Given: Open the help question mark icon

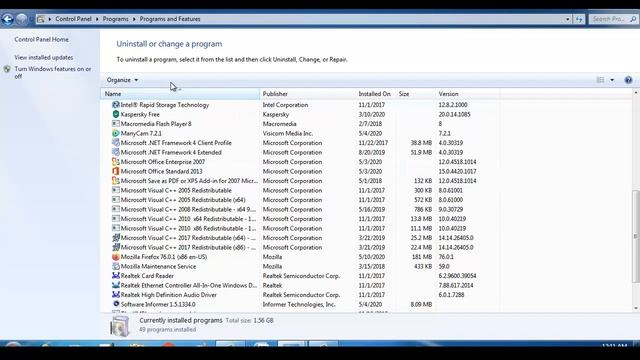Looking at the screenshot, I should click(628, 80).
